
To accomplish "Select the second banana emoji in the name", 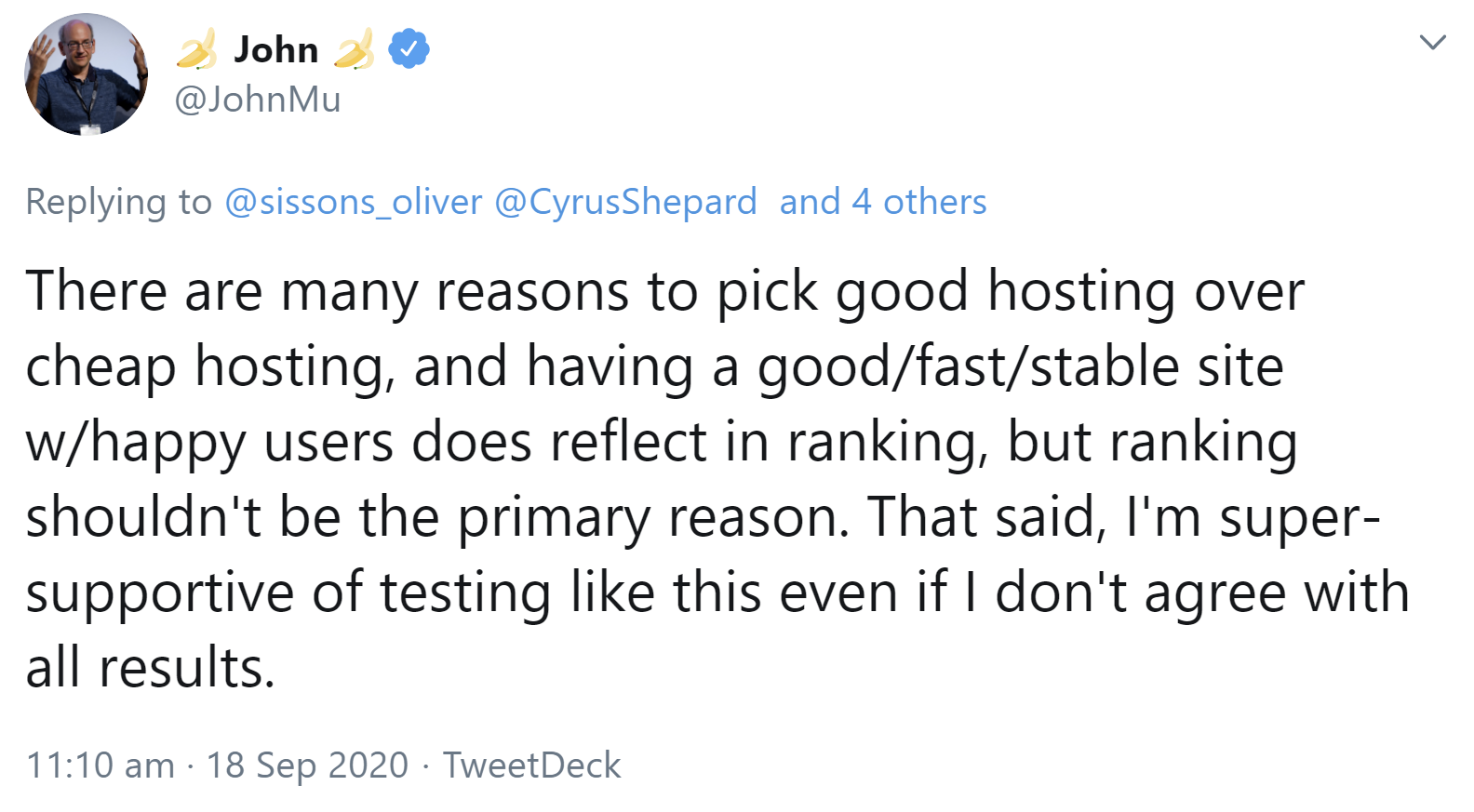I will coord(356,49).
